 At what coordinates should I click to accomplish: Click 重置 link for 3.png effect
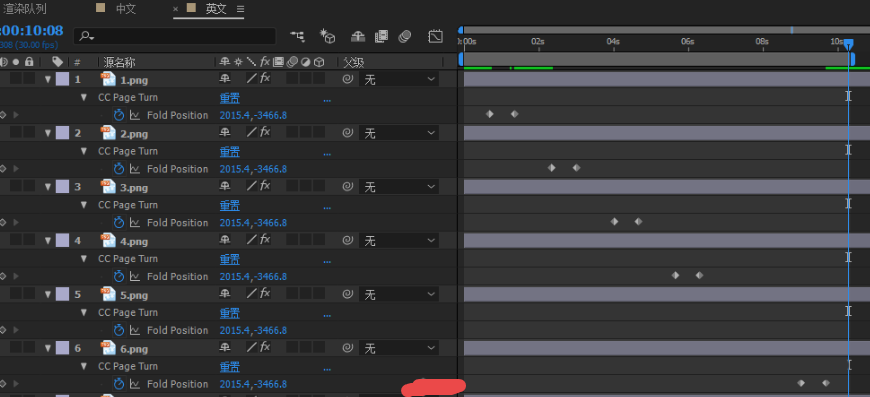tap(230, 206)
